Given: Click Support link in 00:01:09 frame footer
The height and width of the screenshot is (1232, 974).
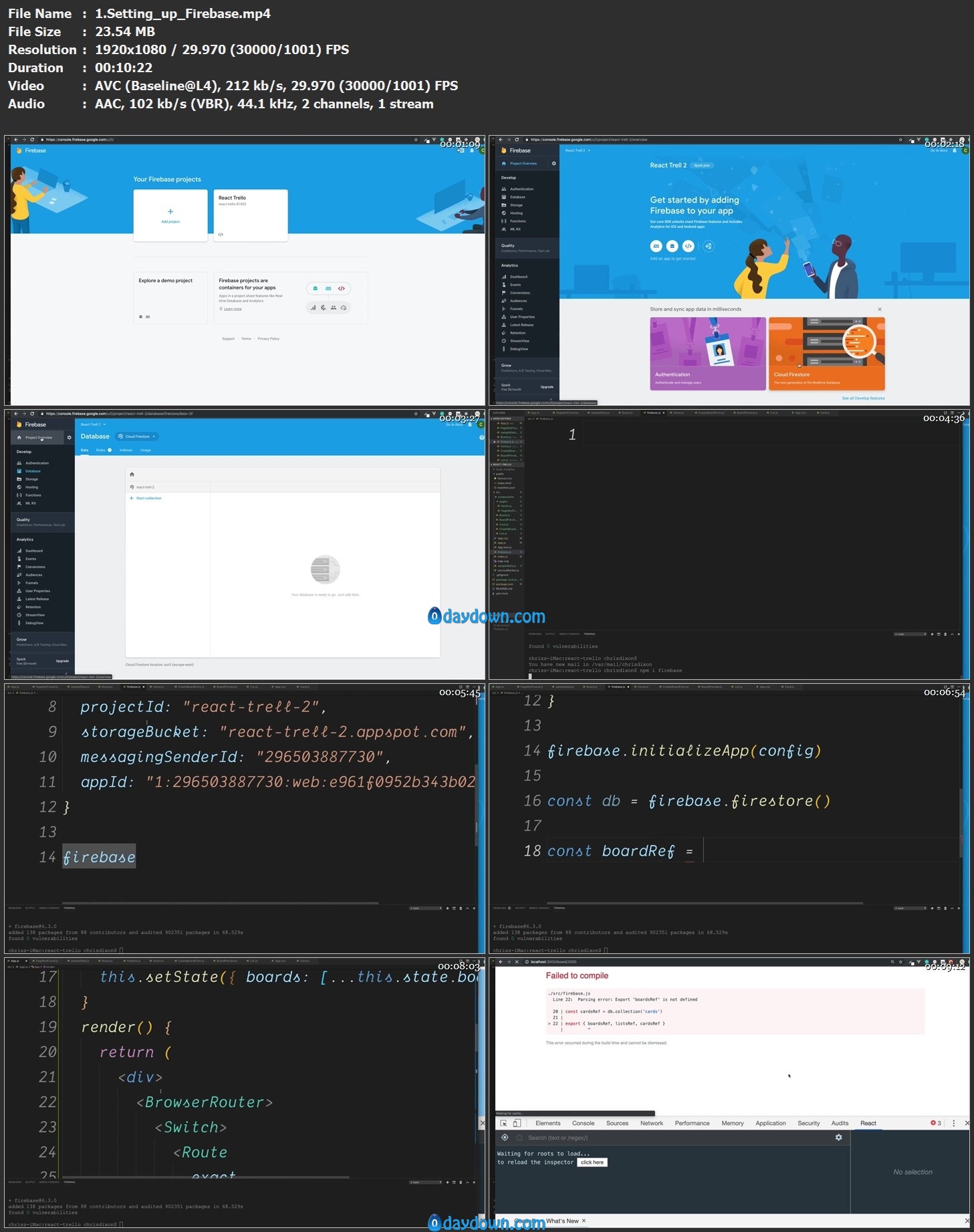Looking at the screenshot, I should click(229, 339).
